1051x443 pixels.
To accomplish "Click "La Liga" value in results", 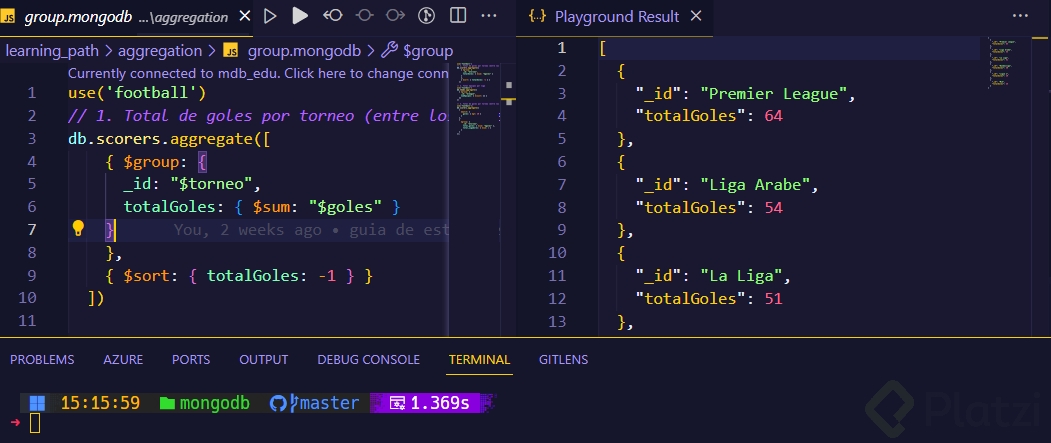I will (x=742, y=275).
